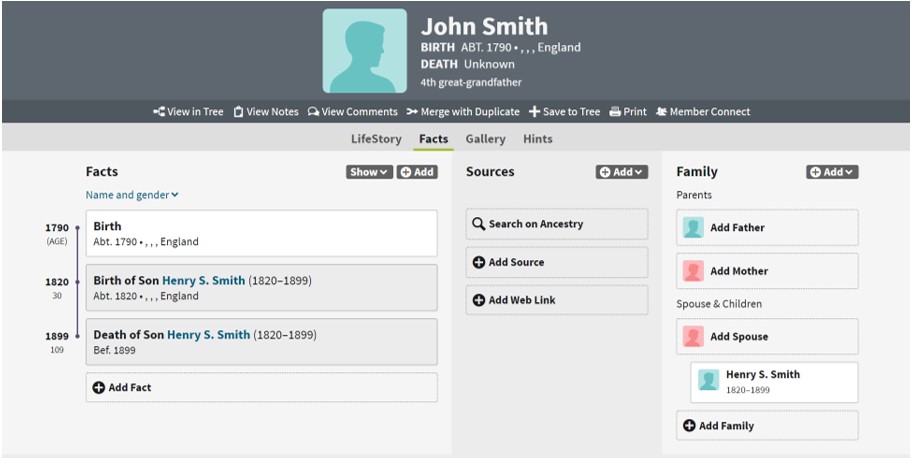Switch to the LifeStory tab
914x460 pixels.
coord(376,139)
